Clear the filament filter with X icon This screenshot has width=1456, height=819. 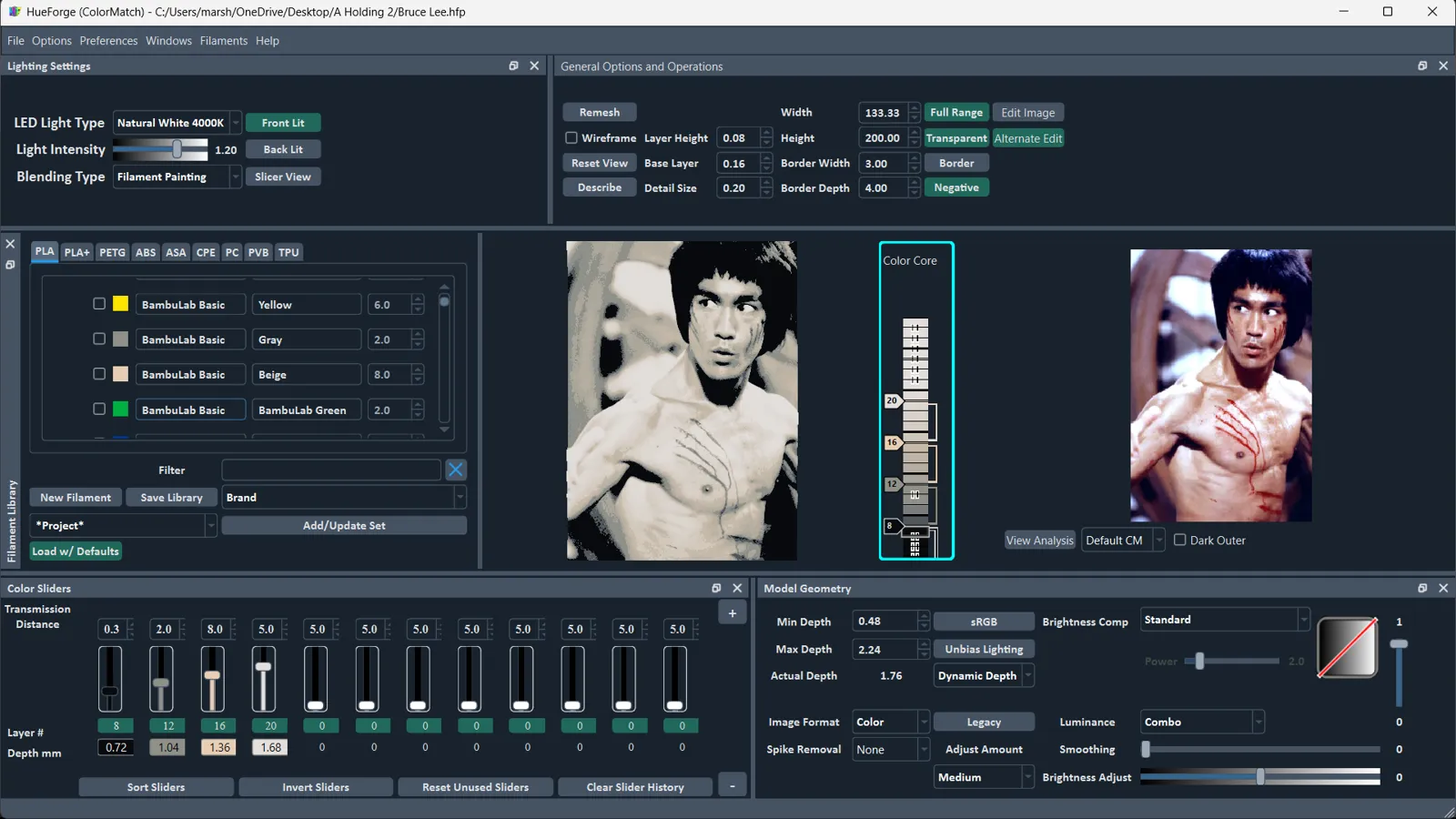[x=456, y=470]
